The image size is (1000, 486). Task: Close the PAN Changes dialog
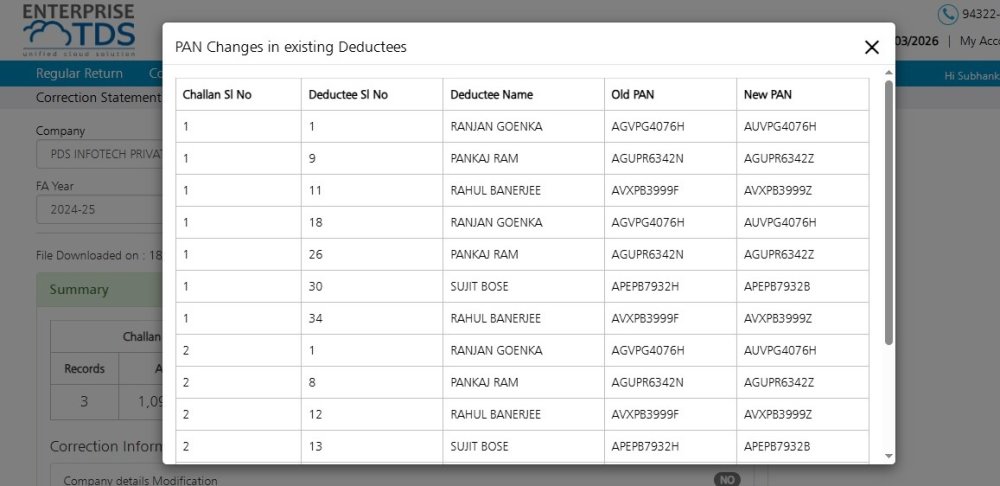click(x=871, y=47)
